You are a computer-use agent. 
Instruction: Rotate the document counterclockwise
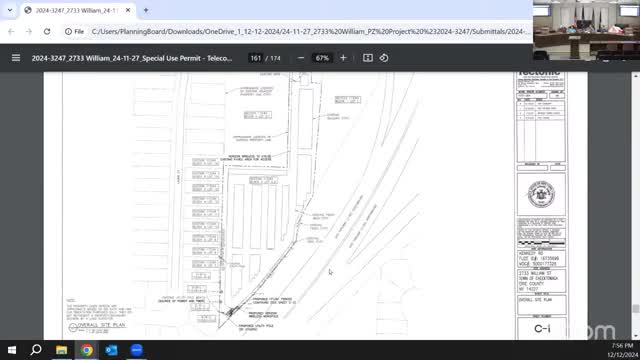point(384,58)
